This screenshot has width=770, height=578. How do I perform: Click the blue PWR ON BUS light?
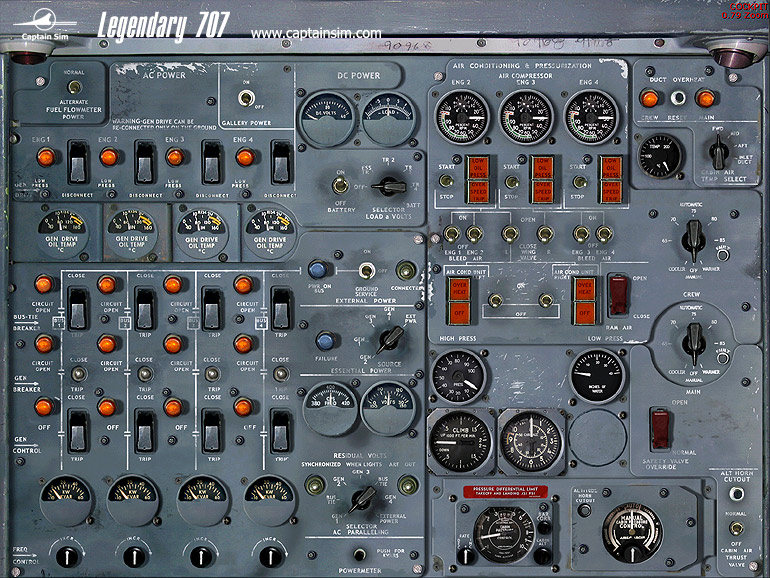[x=318, y=269]
